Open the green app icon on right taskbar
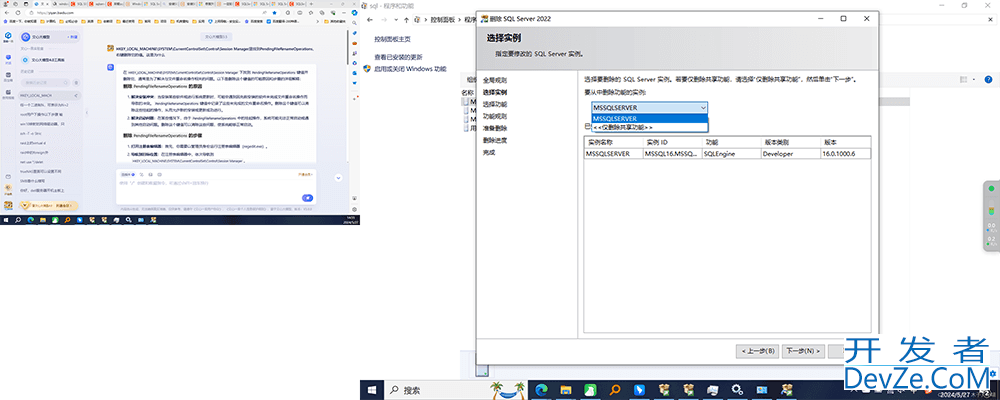 pos(591,389)
